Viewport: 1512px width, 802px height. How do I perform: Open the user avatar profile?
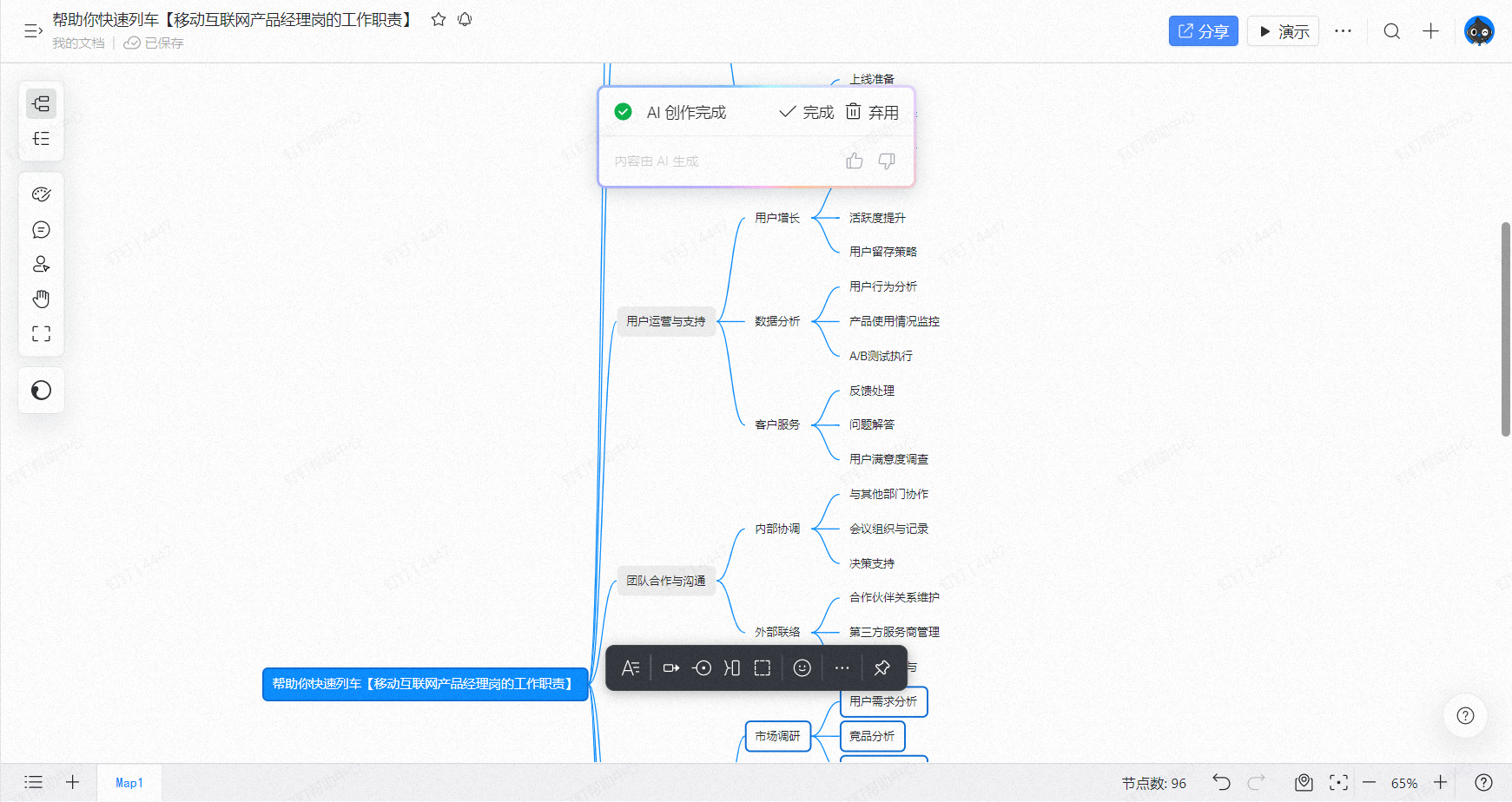[x=1479, y=31]
